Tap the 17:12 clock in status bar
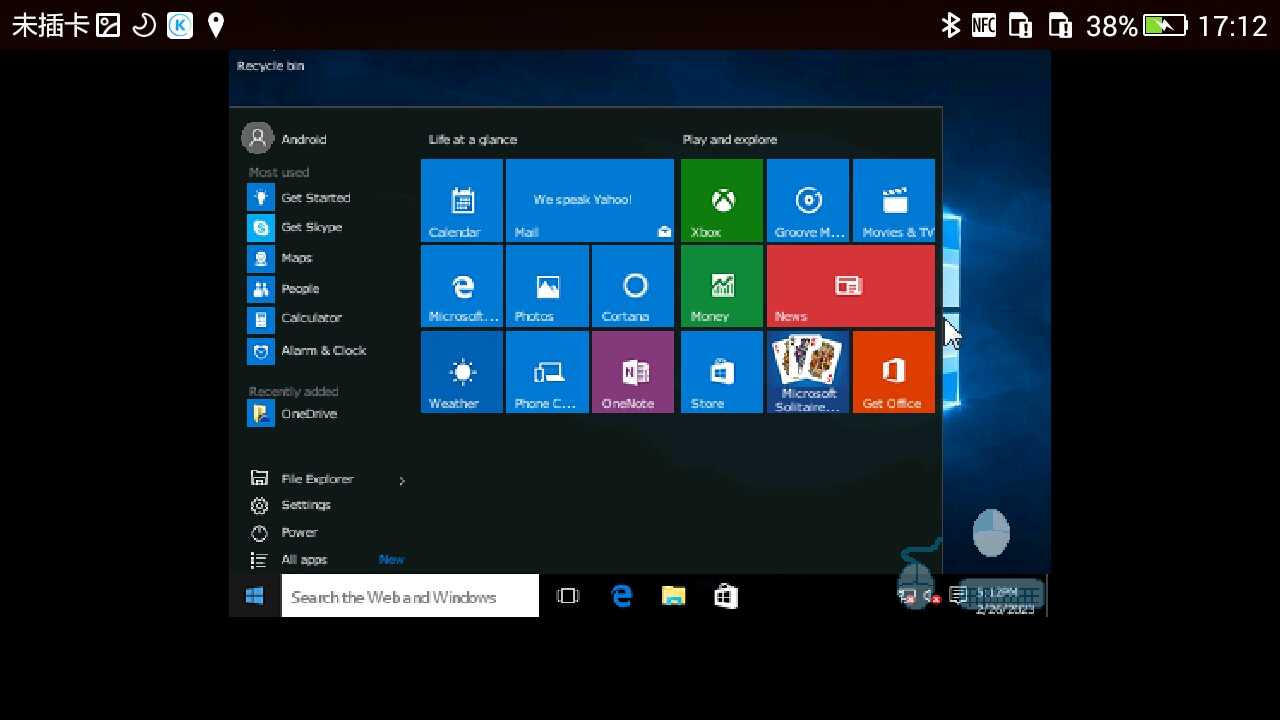 point(1232,25)
